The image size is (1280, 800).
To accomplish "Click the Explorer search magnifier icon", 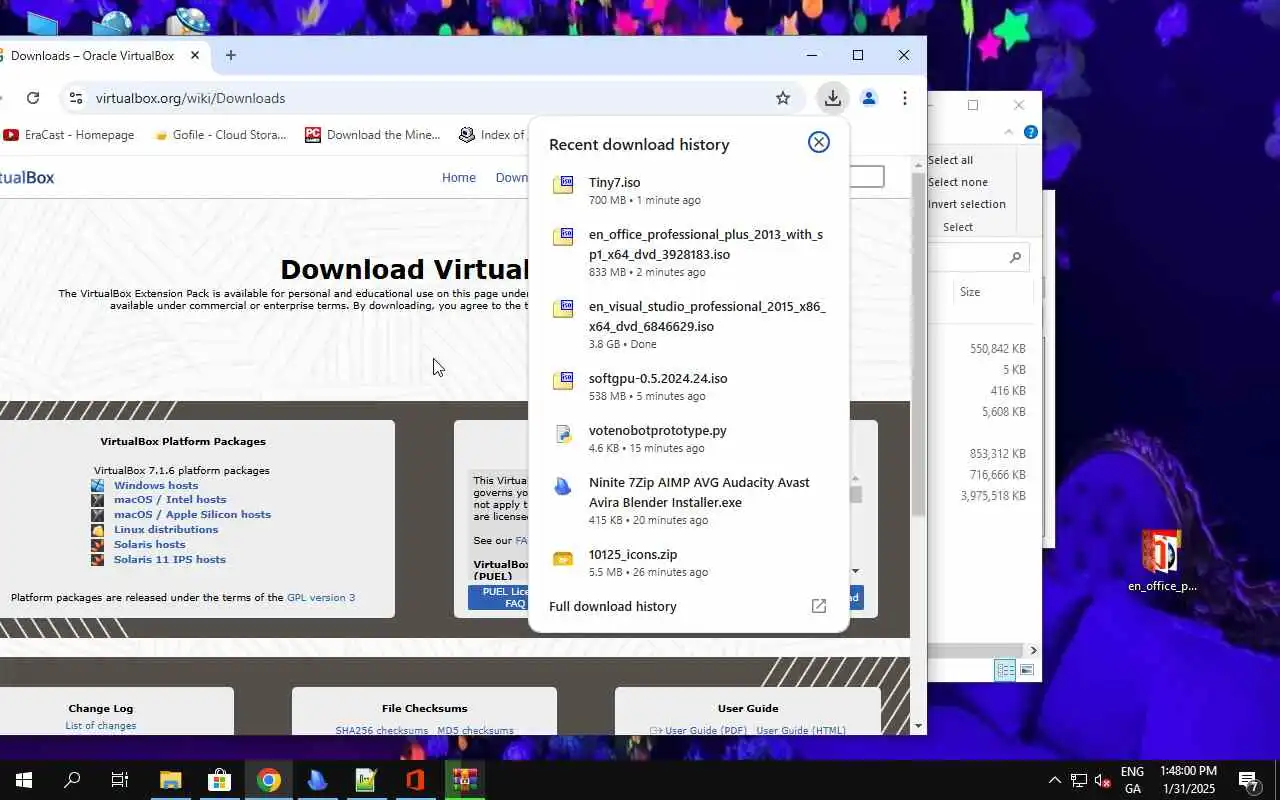I will (1015, 258).
